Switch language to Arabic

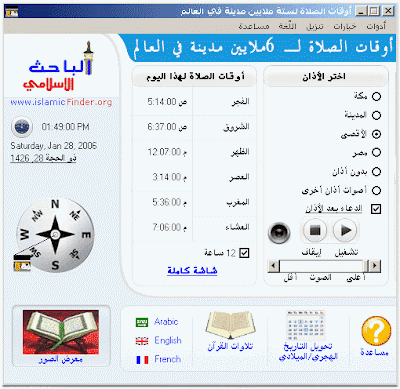[x=166, y=322]
